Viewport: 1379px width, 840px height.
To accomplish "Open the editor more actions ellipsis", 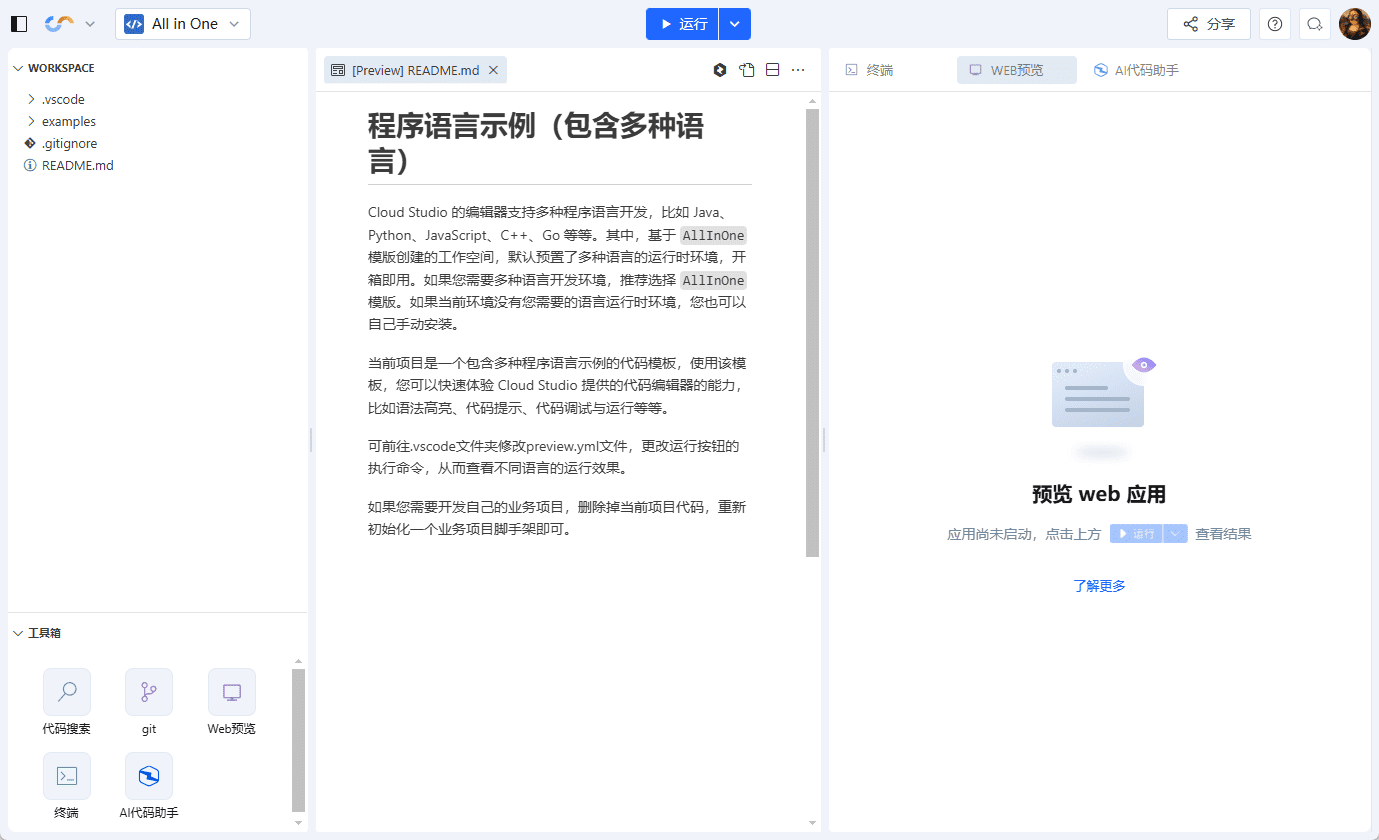I will tap(798, 70).
